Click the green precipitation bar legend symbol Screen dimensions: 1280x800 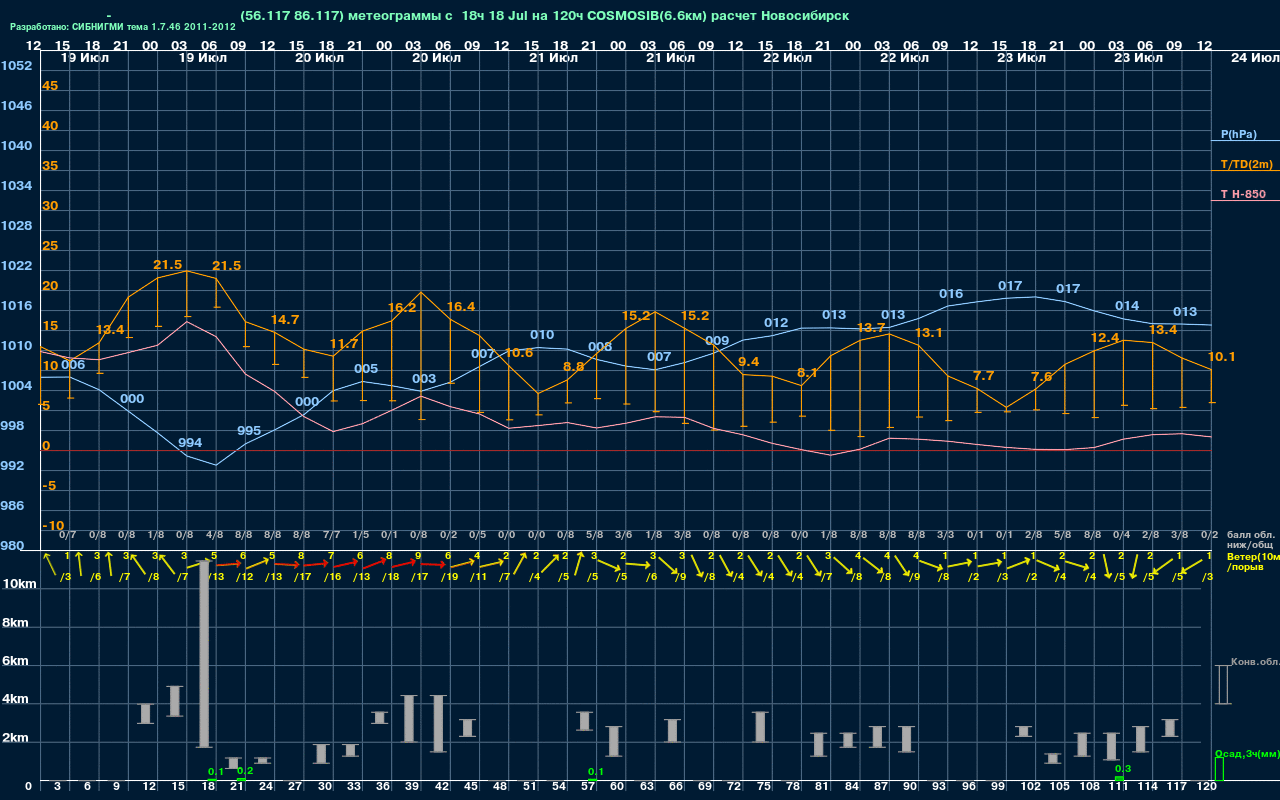click(1219, 770)
